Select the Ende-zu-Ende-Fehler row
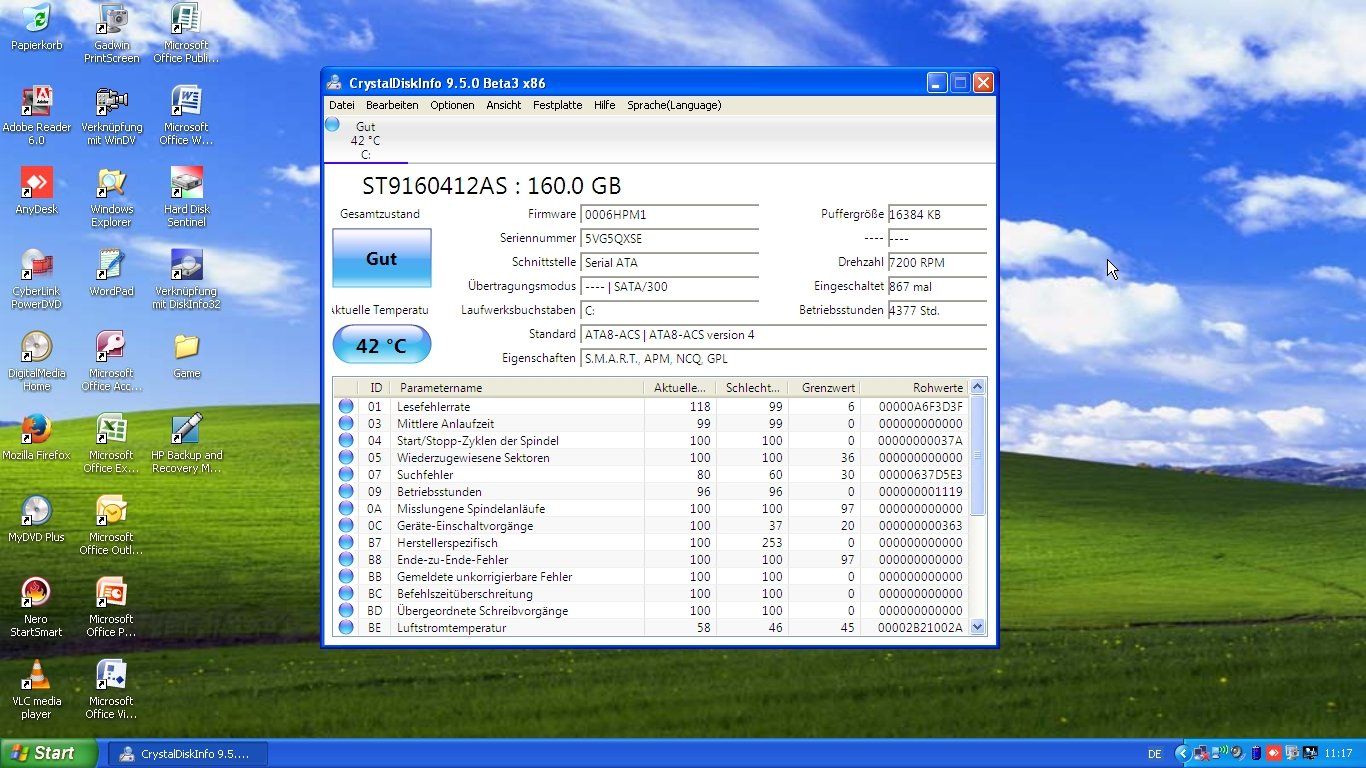The height and width of the screenshot is (768, 1366). tap(651, 559)
